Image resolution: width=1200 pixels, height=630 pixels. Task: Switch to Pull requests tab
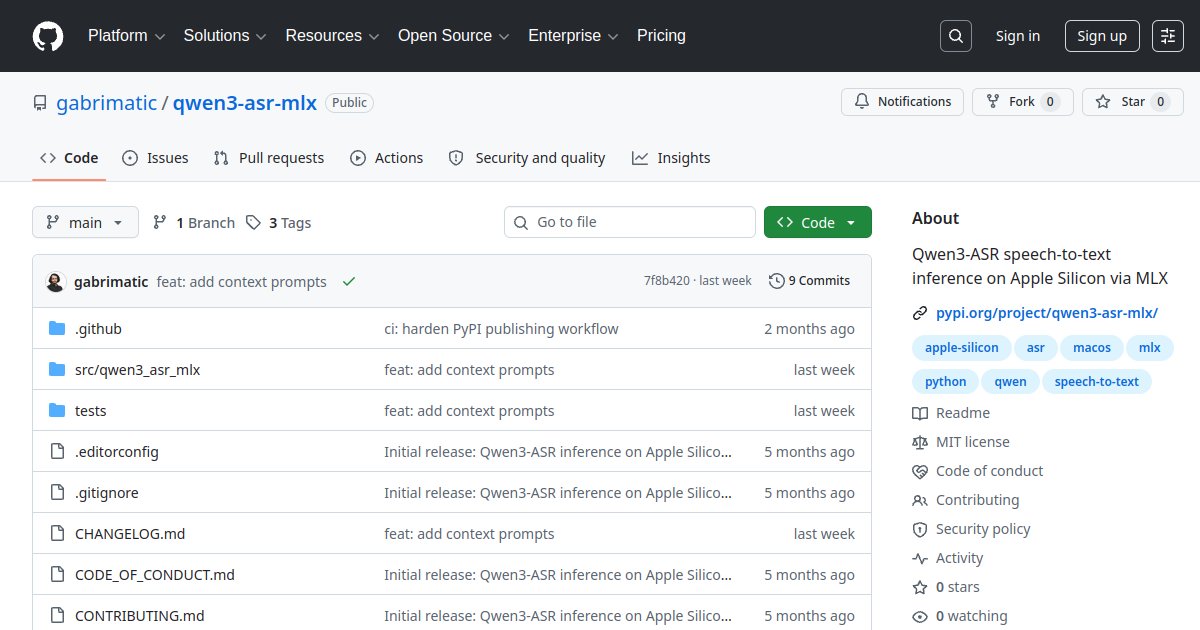[x=269, y=158]
